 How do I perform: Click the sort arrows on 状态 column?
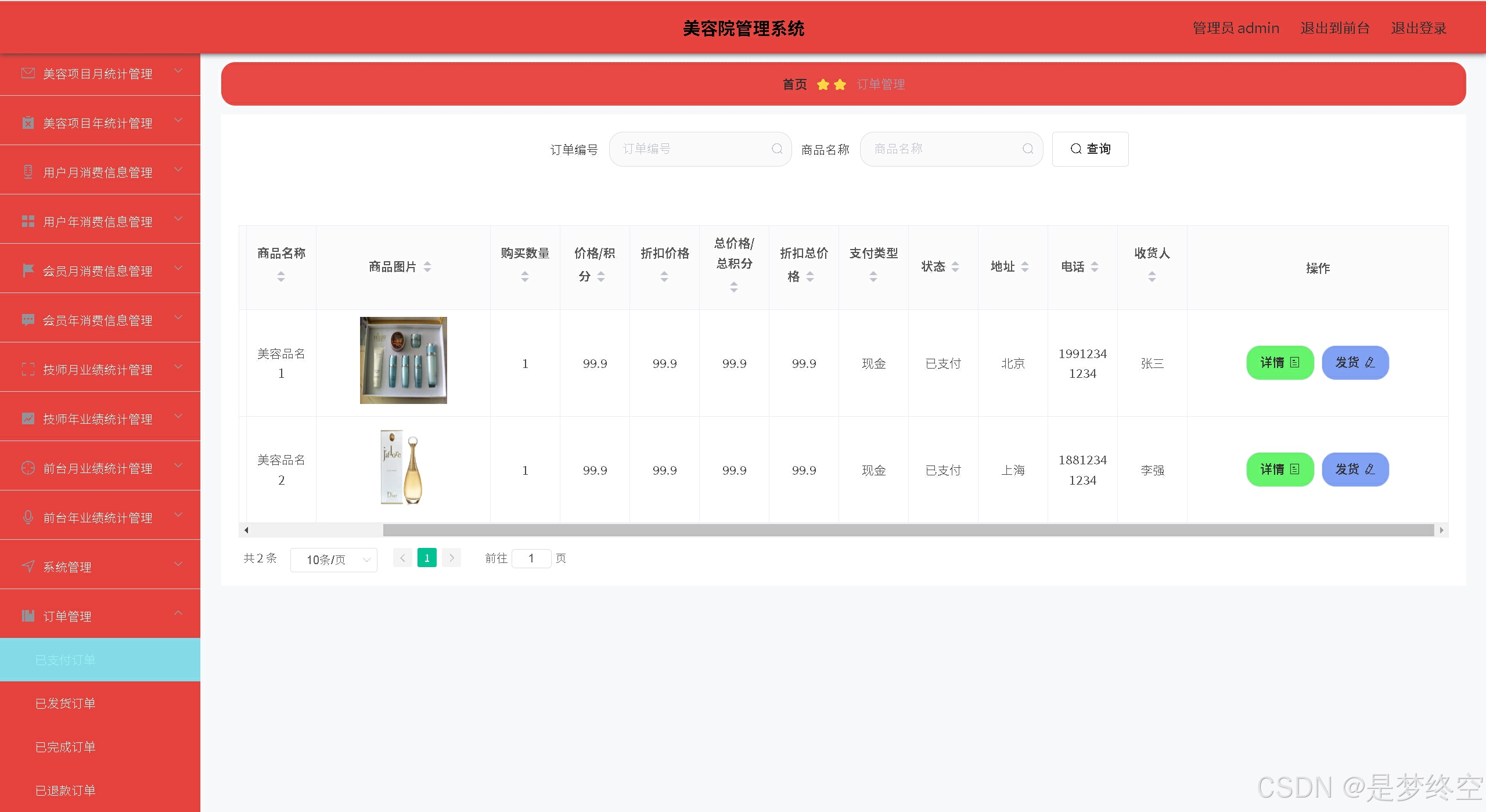coord(955,267)
